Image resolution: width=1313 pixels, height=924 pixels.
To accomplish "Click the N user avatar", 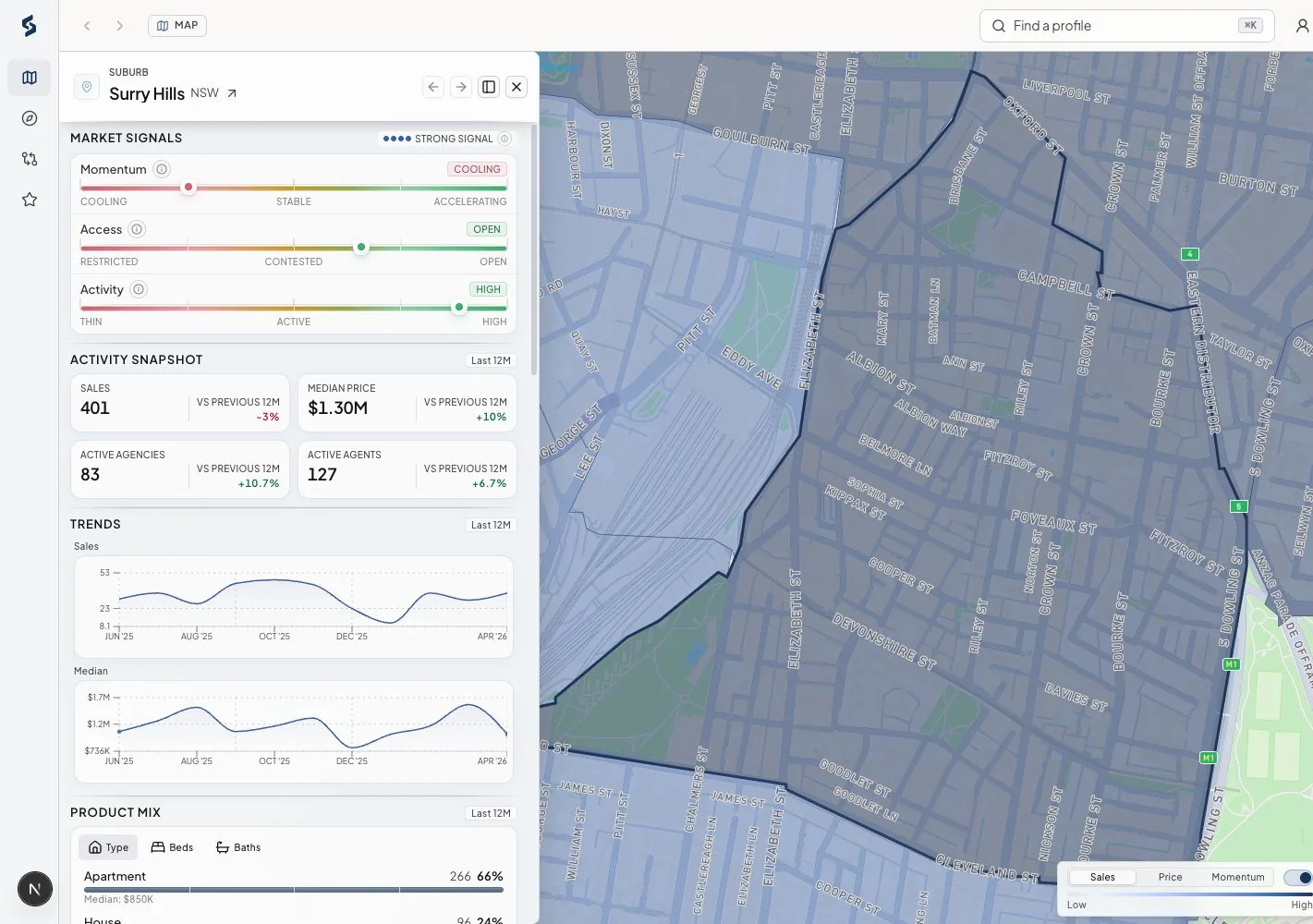I will (35, 889).
